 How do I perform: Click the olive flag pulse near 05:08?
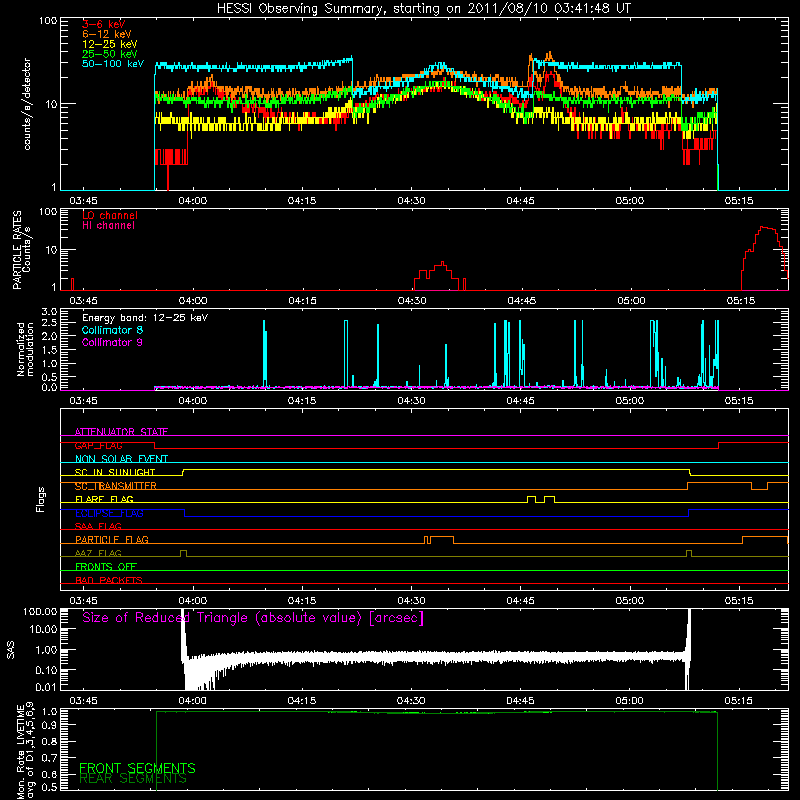tap(689, 553)
